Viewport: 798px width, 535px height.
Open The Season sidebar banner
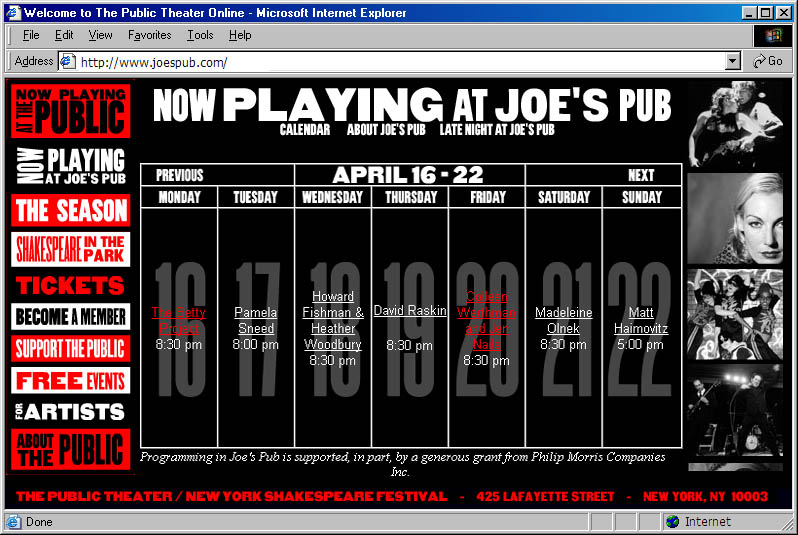point(70,210)
